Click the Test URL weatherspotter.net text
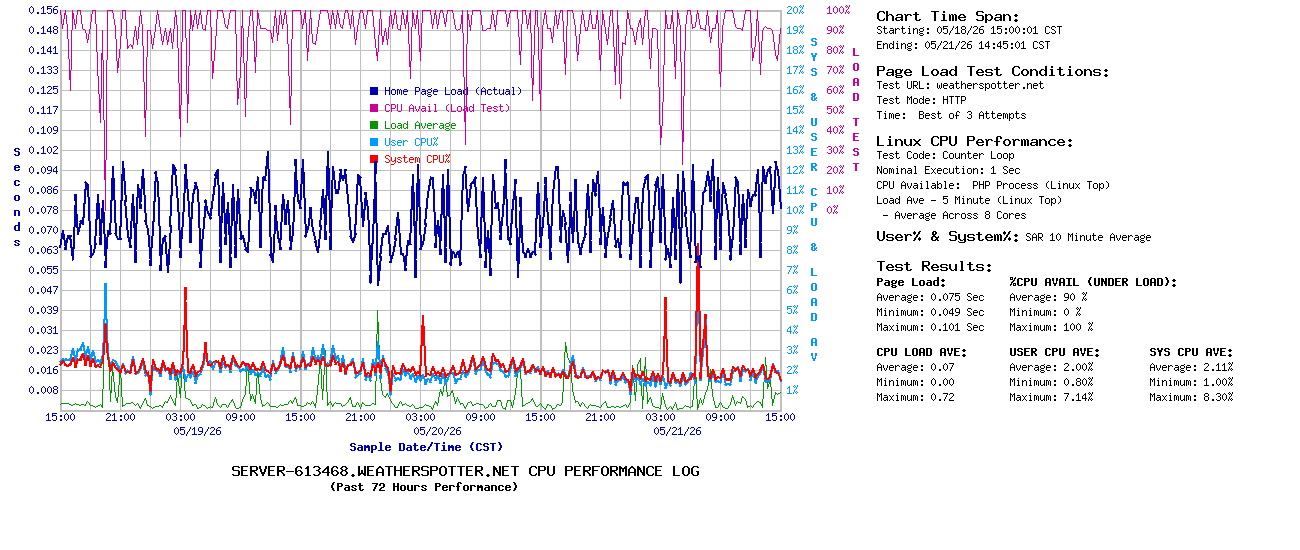The image size is (1300, 550). [x=960, y=85]
